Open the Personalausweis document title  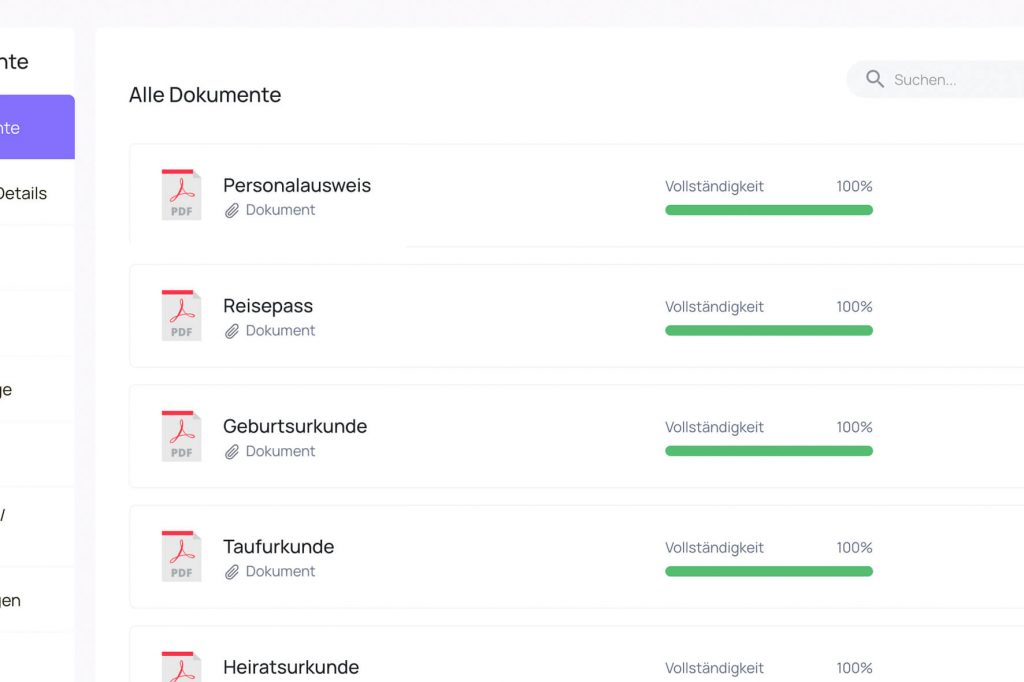pos(297,185)
